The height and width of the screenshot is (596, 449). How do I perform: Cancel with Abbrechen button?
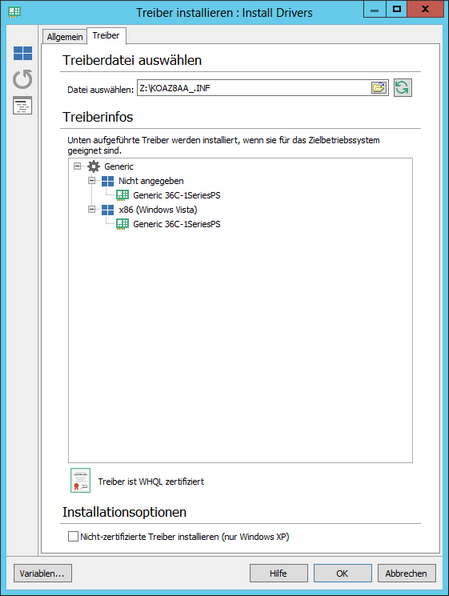406,573
